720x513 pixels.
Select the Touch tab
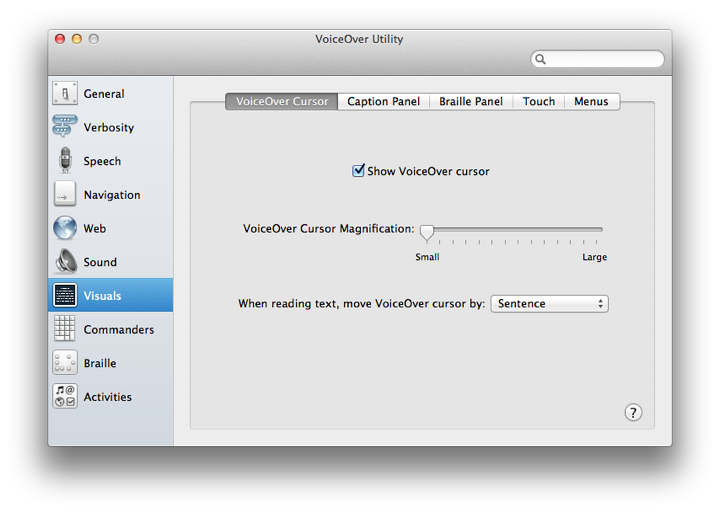539,101
